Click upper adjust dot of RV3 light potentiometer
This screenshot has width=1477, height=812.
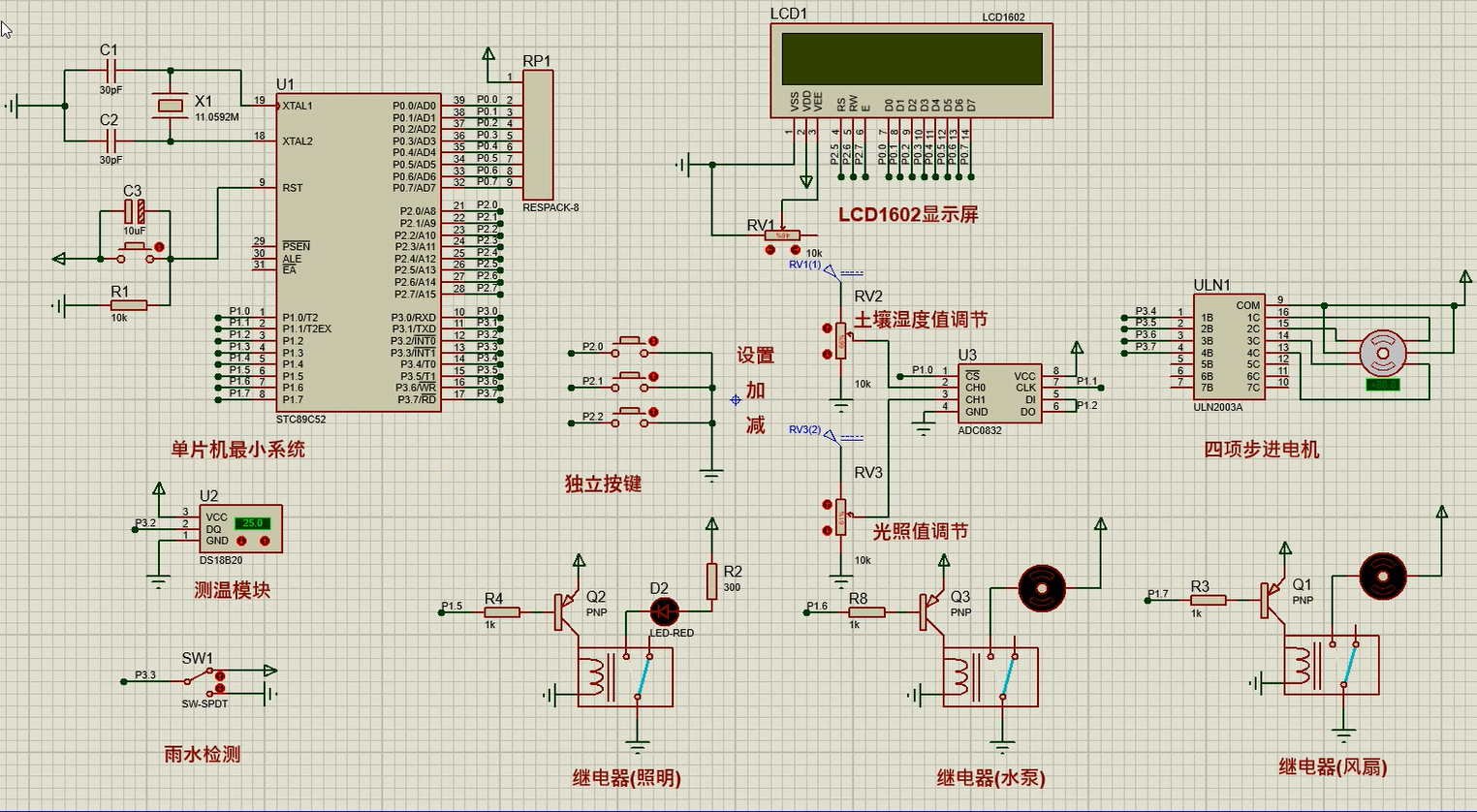click(827, 505)
